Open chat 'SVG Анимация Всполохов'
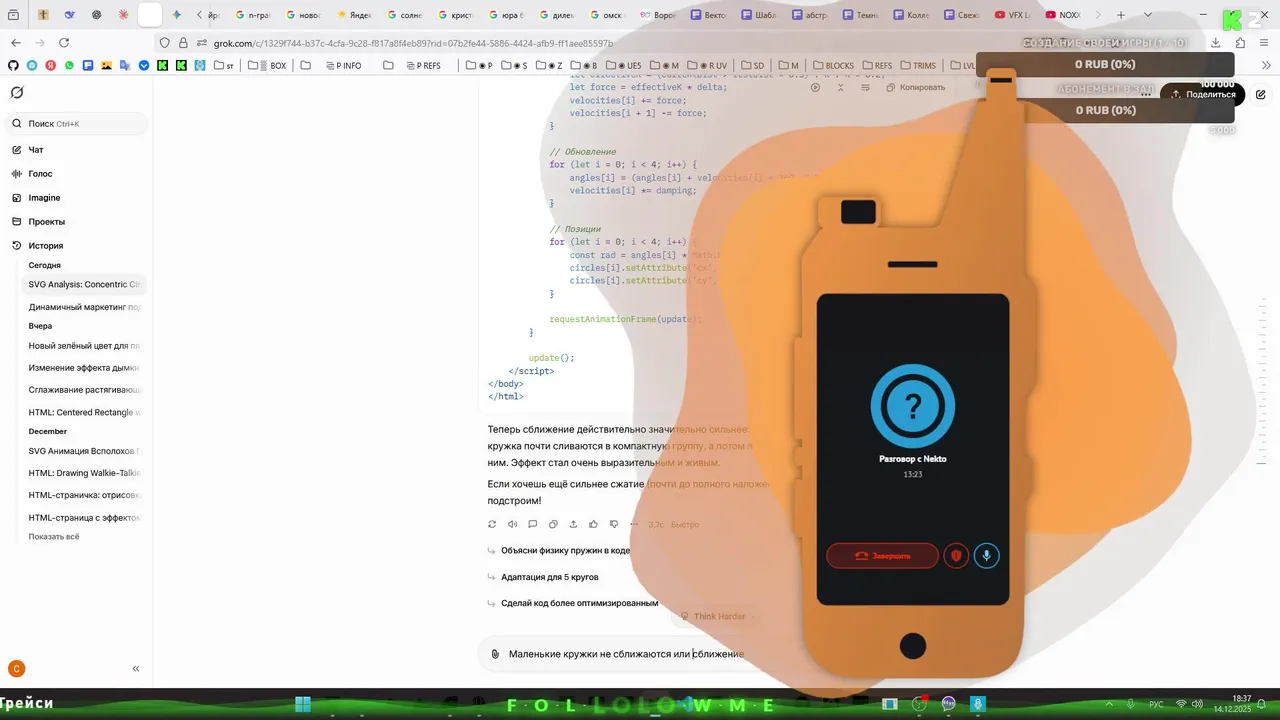1280x720 pixels. (x=85, y=451)
